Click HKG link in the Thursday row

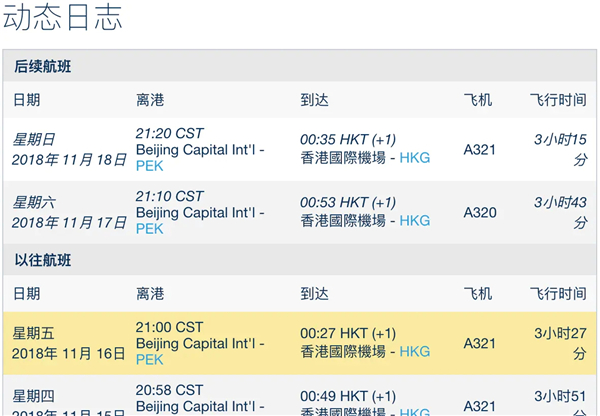415,410
